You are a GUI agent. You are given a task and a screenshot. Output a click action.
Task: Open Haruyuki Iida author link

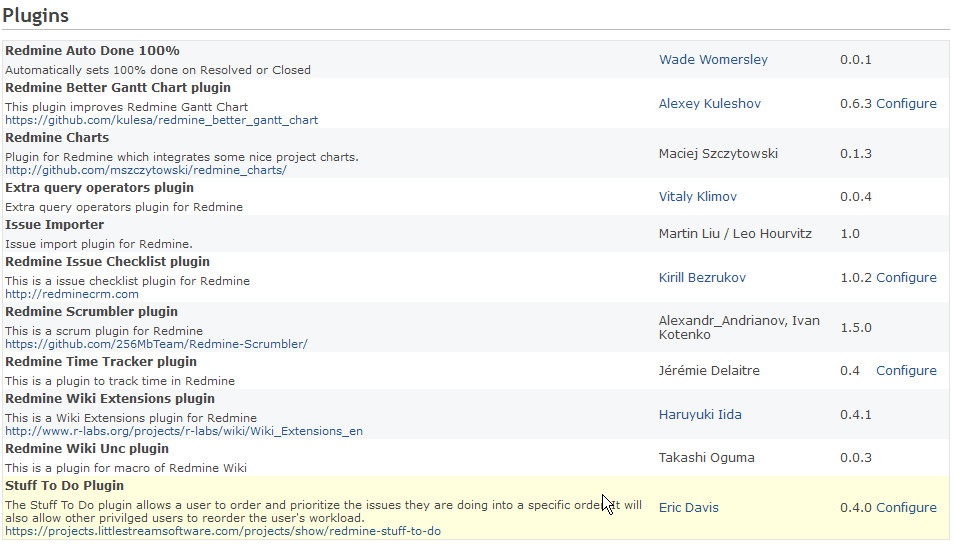coord(700,415)
